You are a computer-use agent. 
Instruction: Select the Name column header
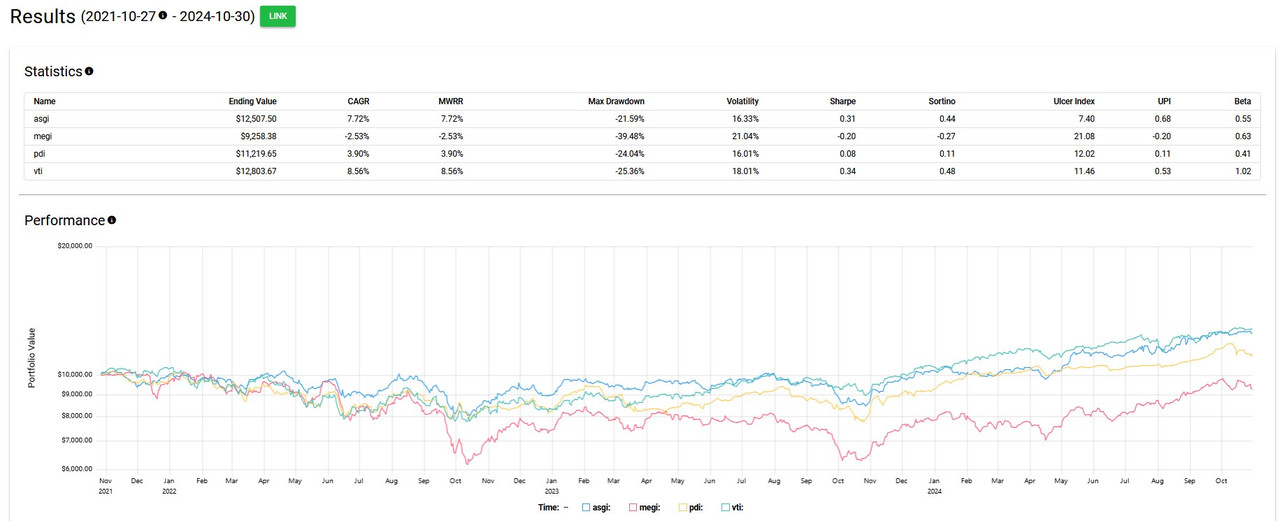click(44, 101)
